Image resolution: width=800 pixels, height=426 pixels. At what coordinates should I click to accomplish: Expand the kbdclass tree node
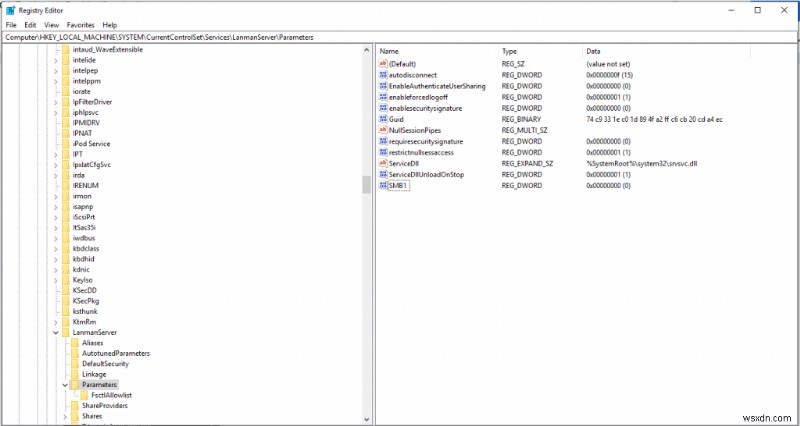point(56,248)
